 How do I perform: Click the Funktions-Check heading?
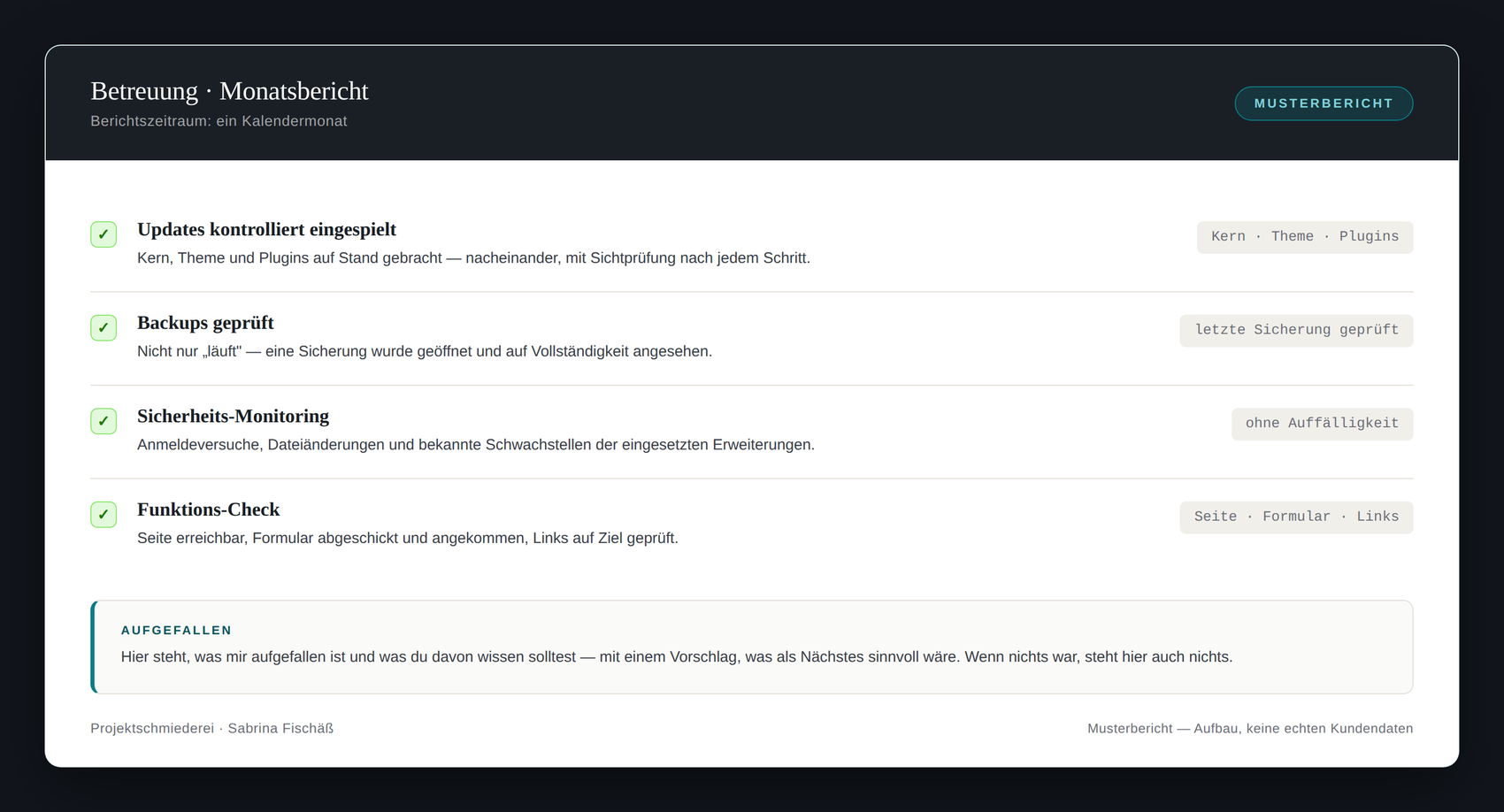[208, 509]
